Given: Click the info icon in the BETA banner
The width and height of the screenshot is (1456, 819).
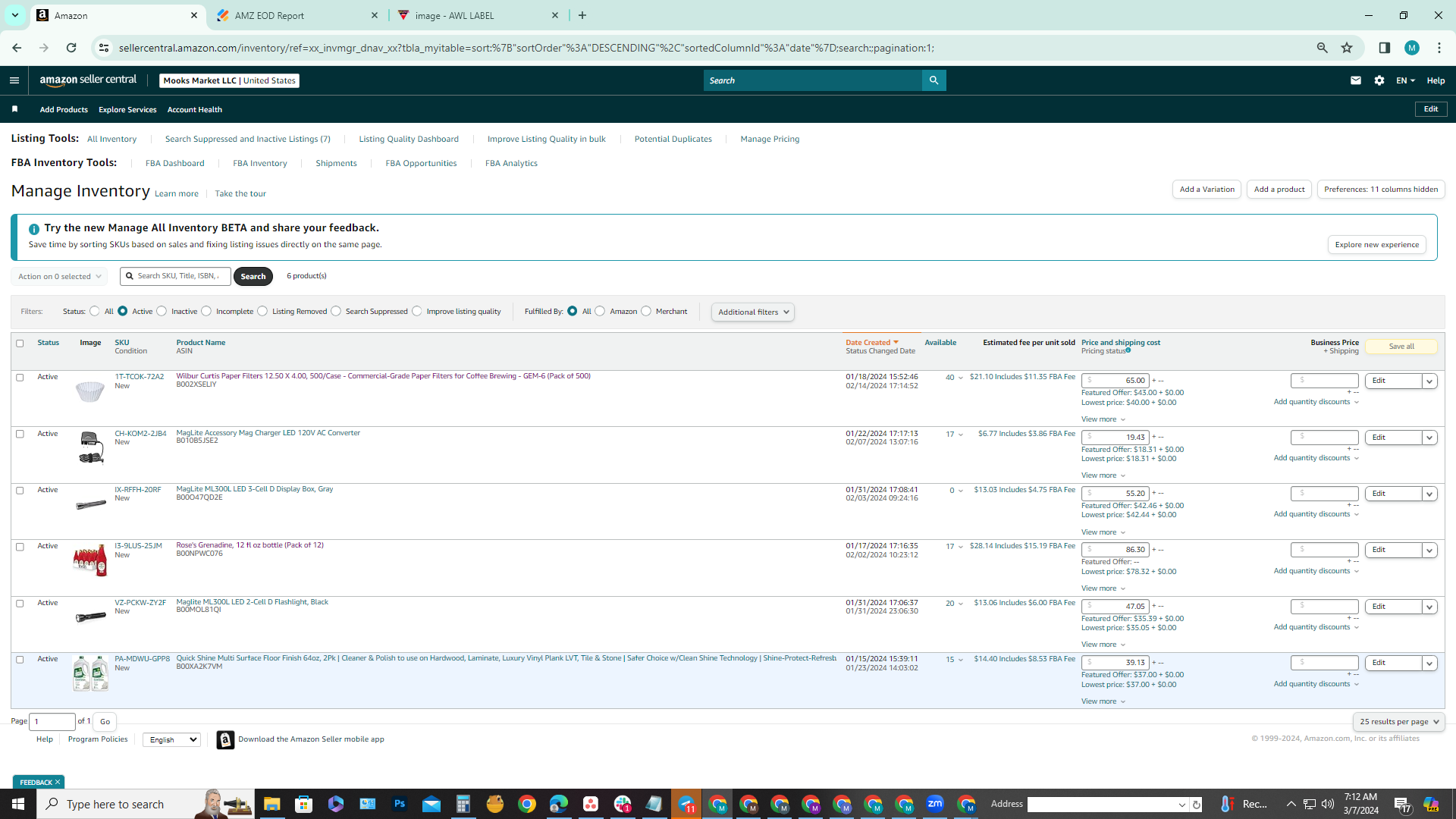Looking at the screenshot, I should [33, 229].
